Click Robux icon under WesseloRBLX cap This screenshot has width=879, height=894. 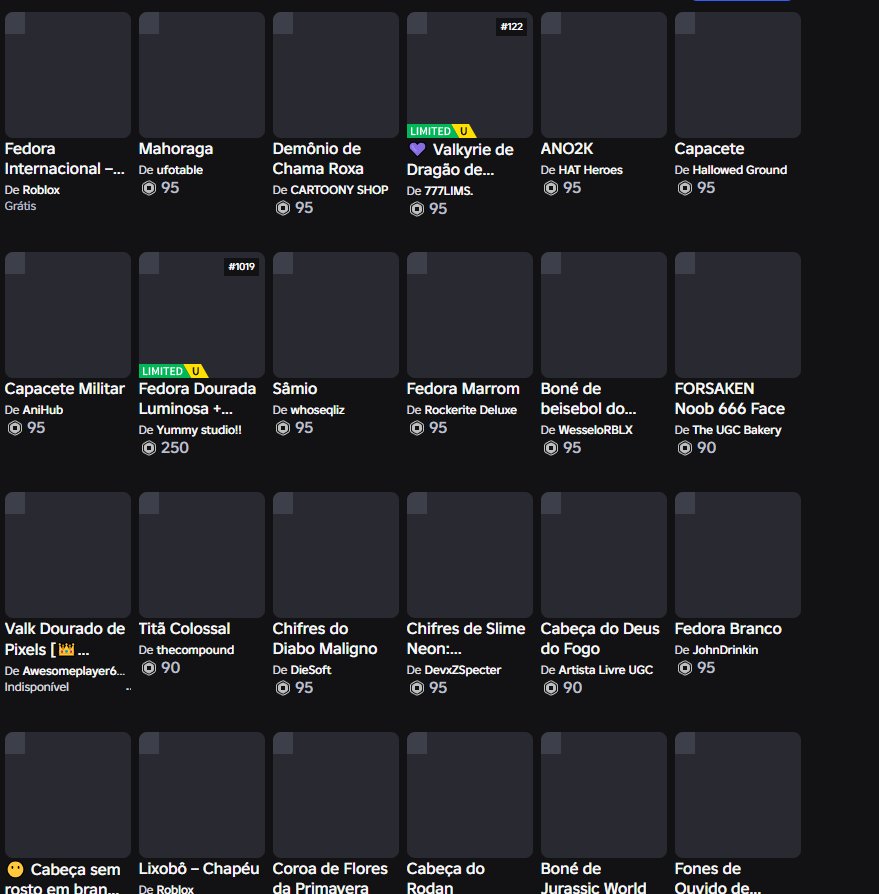[551, 448]
